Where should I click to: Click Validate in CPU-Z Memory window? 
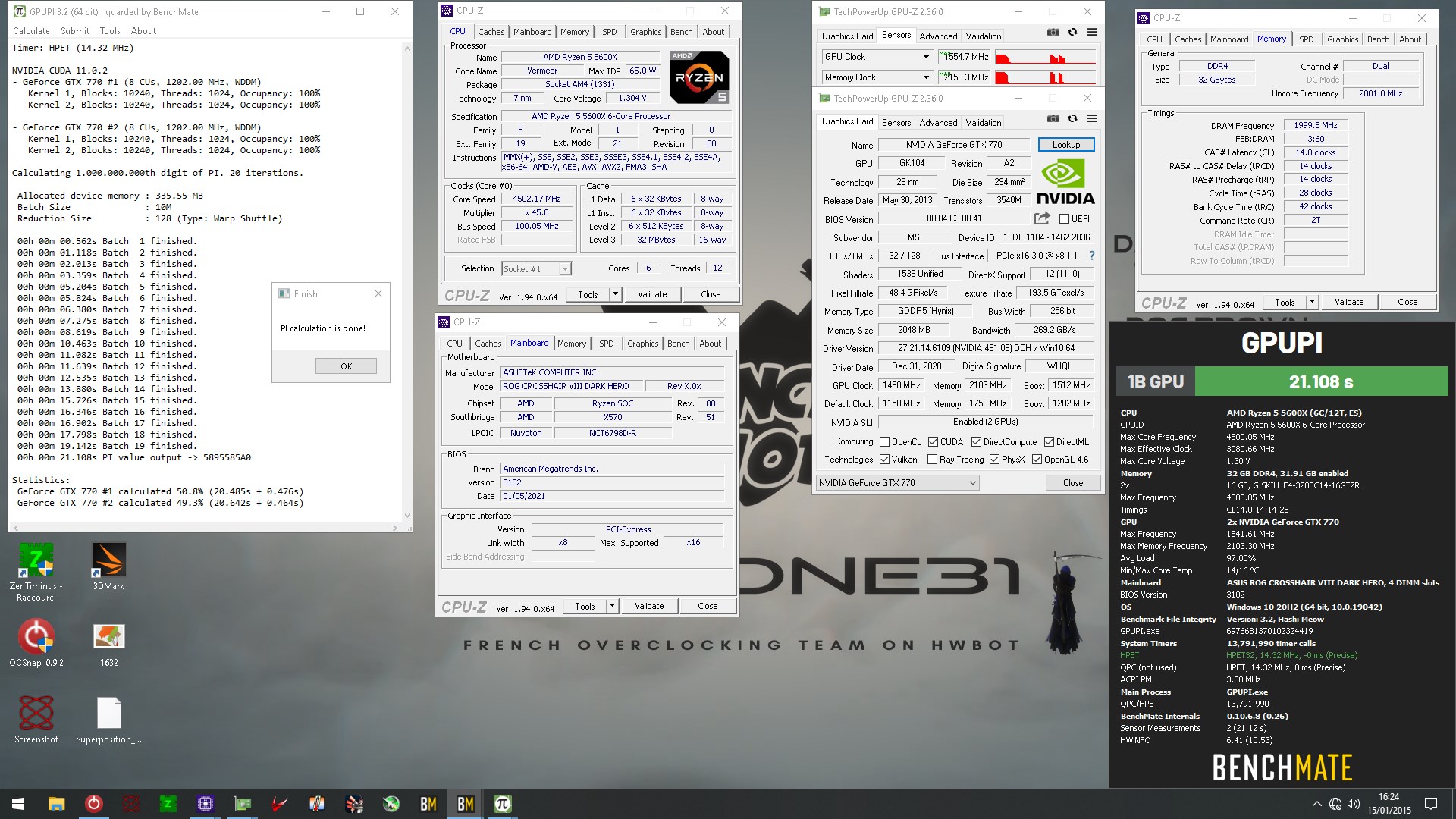(1349, 302)
